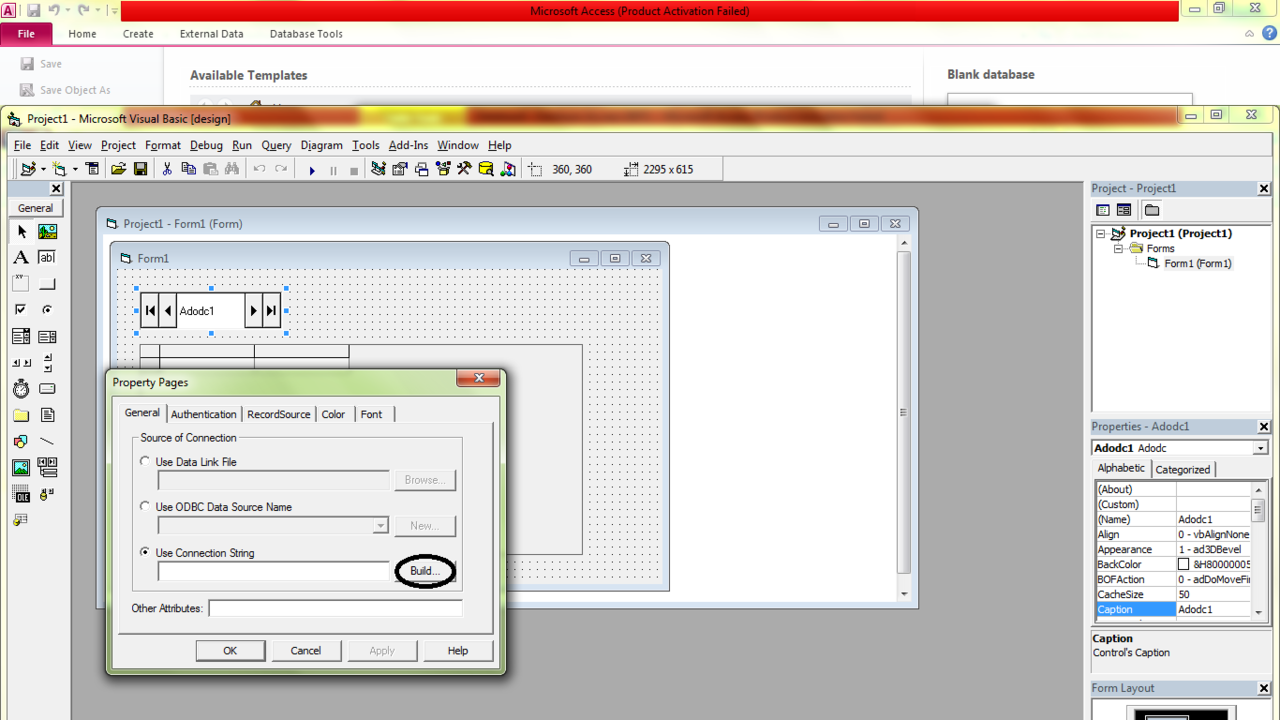This screenshot has width=1280, height=720.
Task: Select the FileListBox tool in toolbox
Action: tap(47, 415)
